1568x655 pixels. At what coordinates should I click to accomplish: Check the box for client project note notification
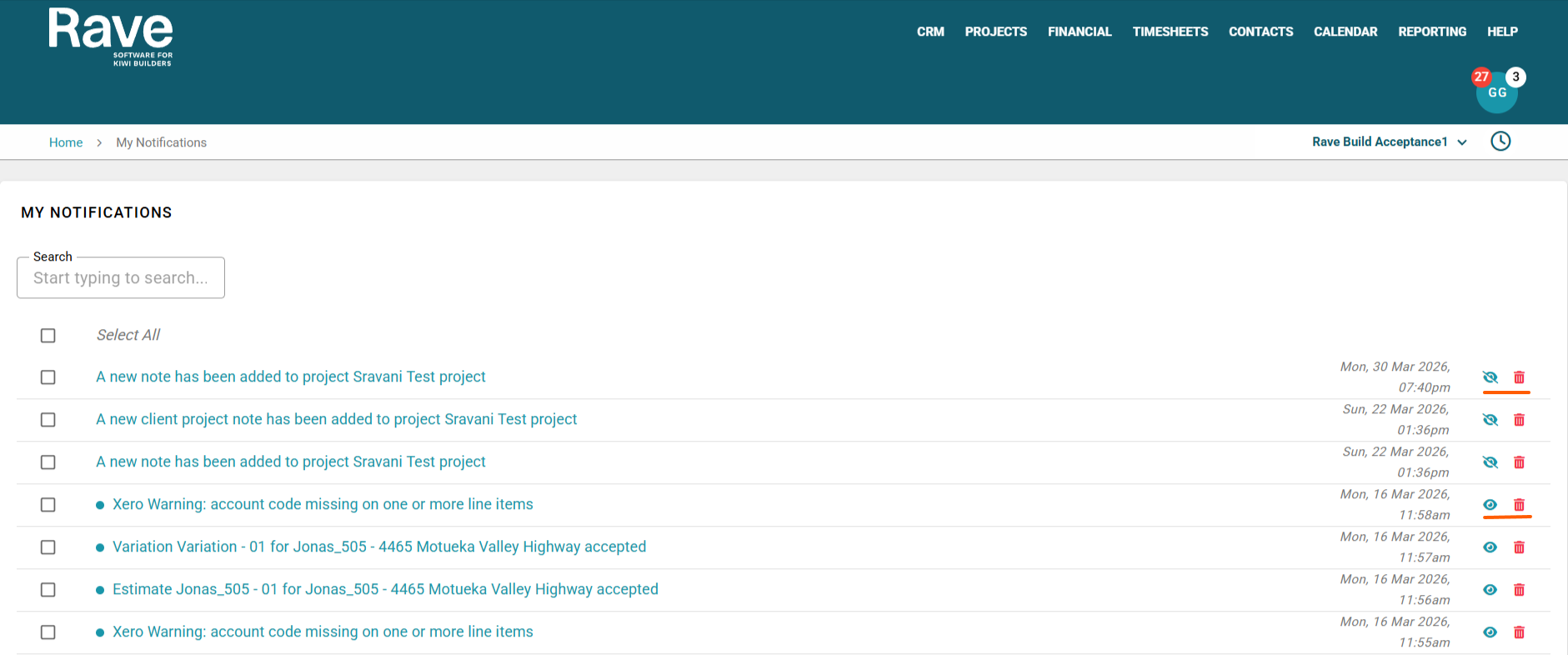[x=48, y=420]
